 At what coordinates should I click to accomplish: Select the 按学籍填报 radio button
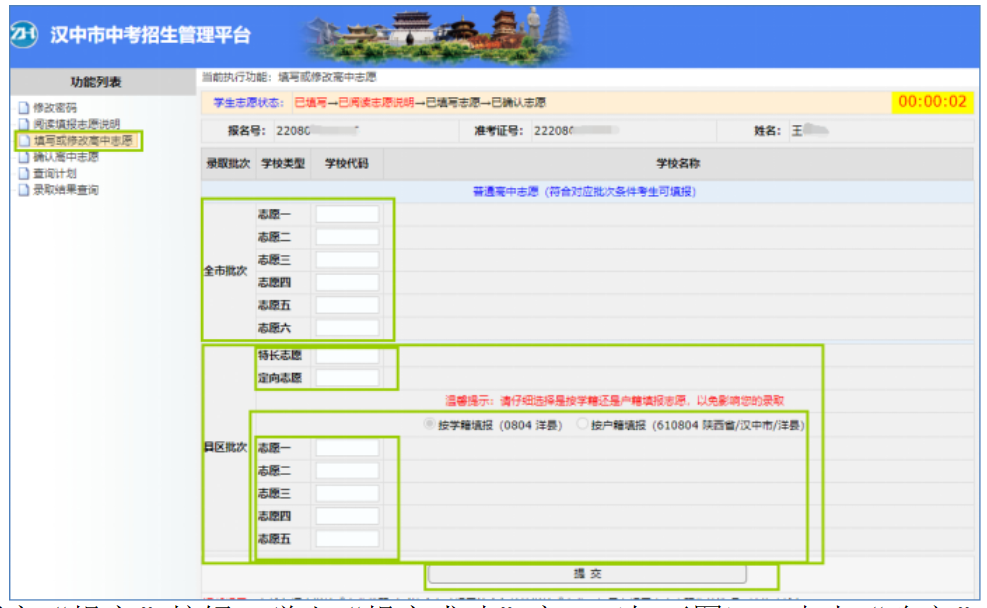coord(431,425)
